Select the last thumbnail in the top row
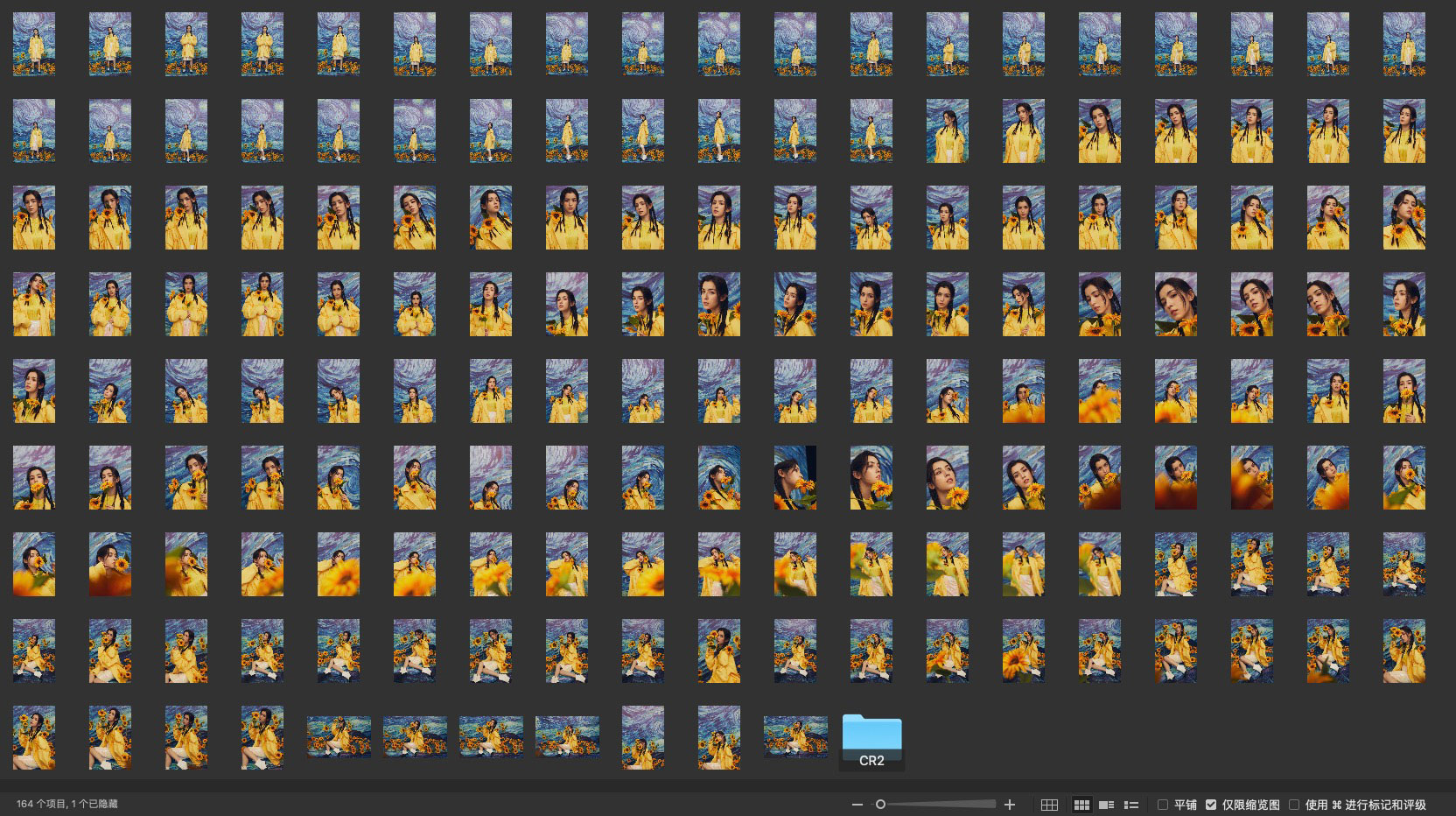Screen dimensions: 1456x816 pos(1403,44)
